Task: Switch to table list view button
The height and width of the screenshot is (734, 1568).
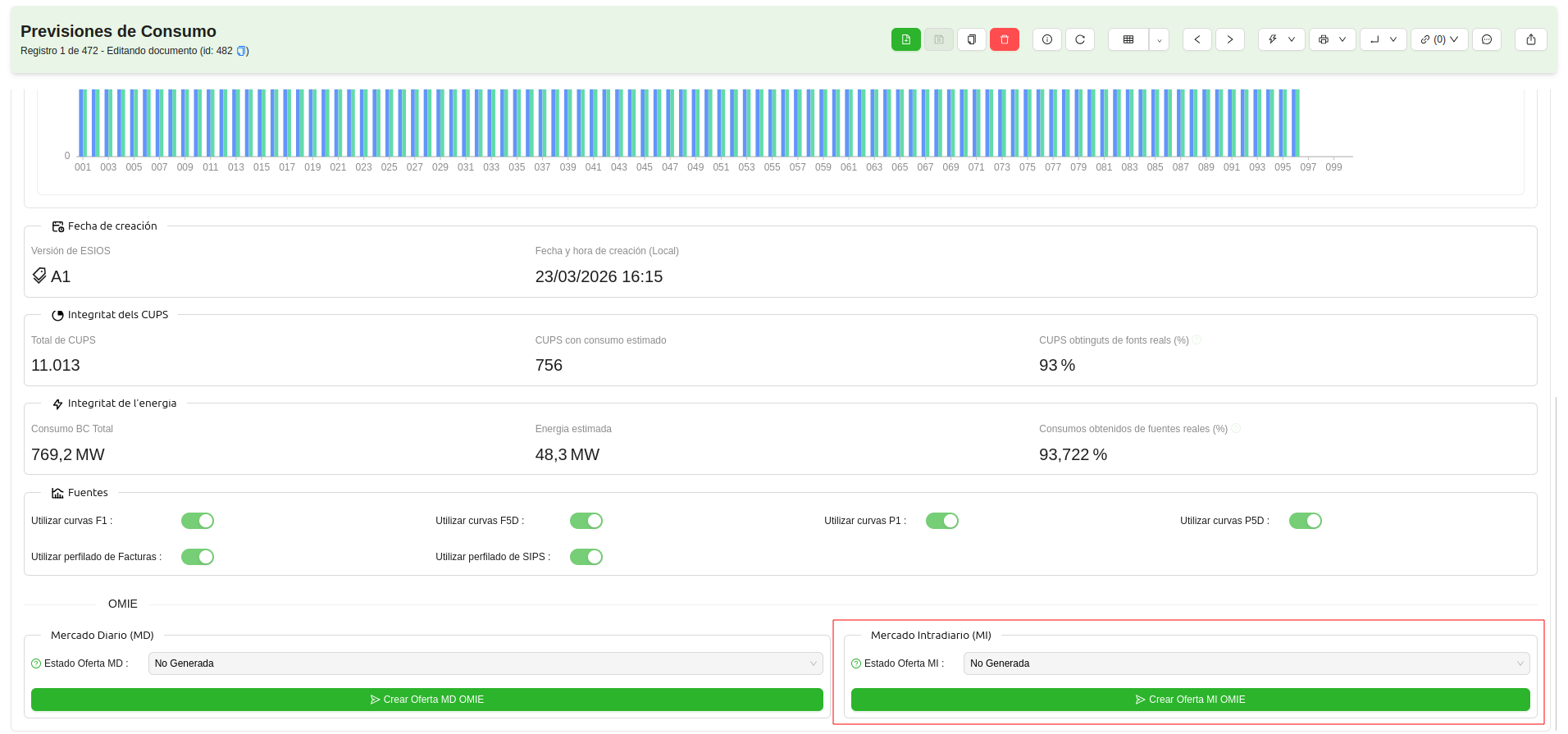Action: [1128, 39]
